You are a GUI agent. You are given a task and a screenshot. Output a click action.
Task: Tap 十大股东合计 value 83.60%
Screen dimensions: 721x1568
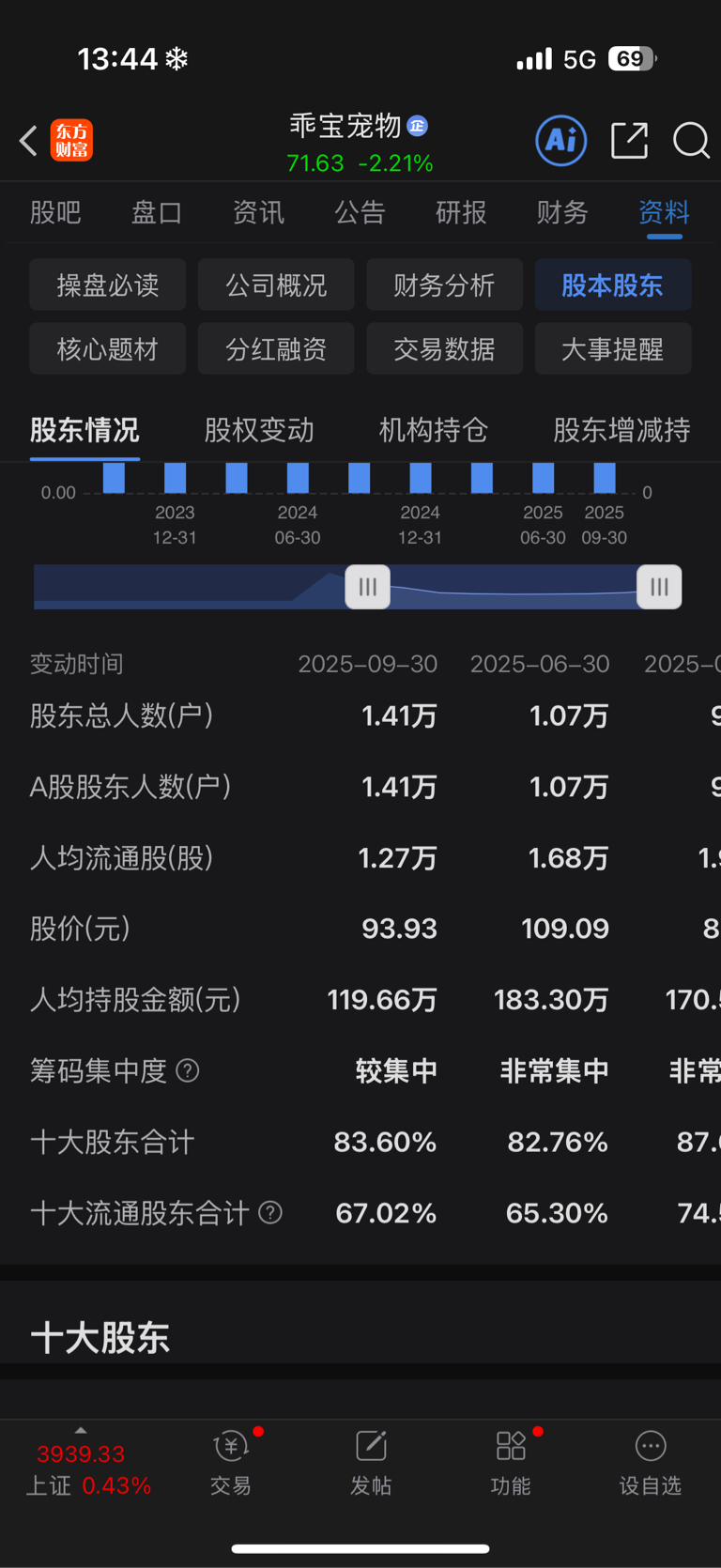(386, 1142)
